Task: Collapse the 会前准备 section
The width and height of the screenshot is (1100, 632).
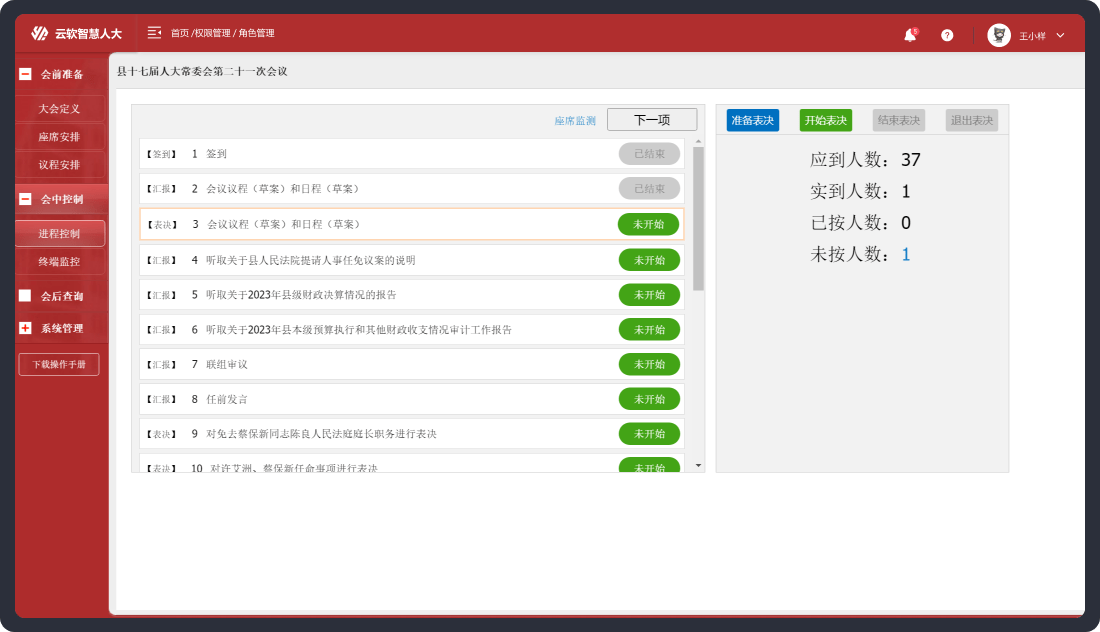Action: [25, 74]
